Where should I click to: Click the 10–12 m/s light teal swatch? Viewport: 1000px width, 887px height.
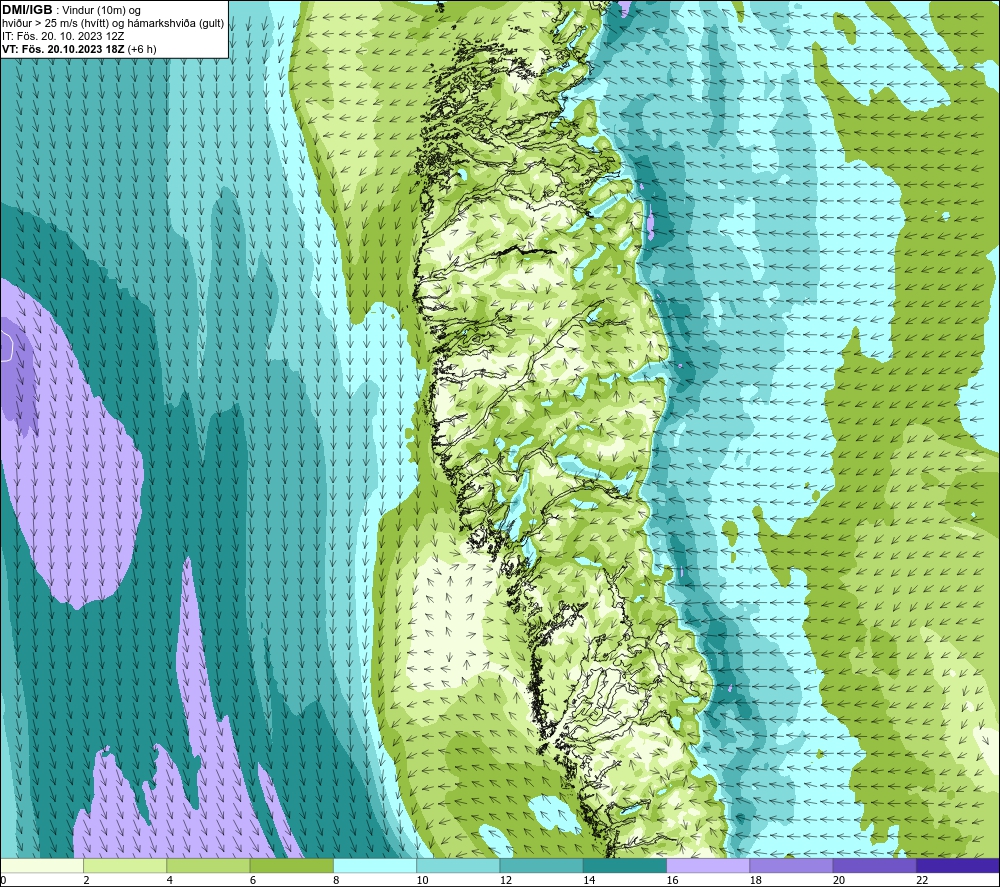point(458,865)
